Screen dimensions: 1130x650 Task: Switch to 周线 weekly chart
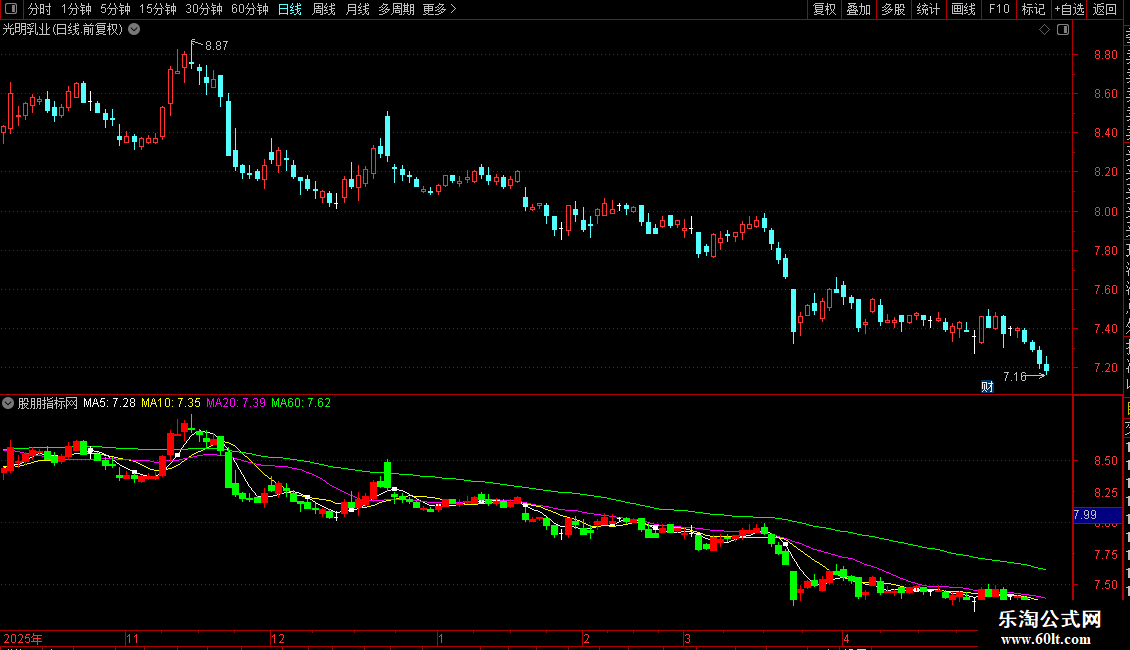(x=324, y=9)
